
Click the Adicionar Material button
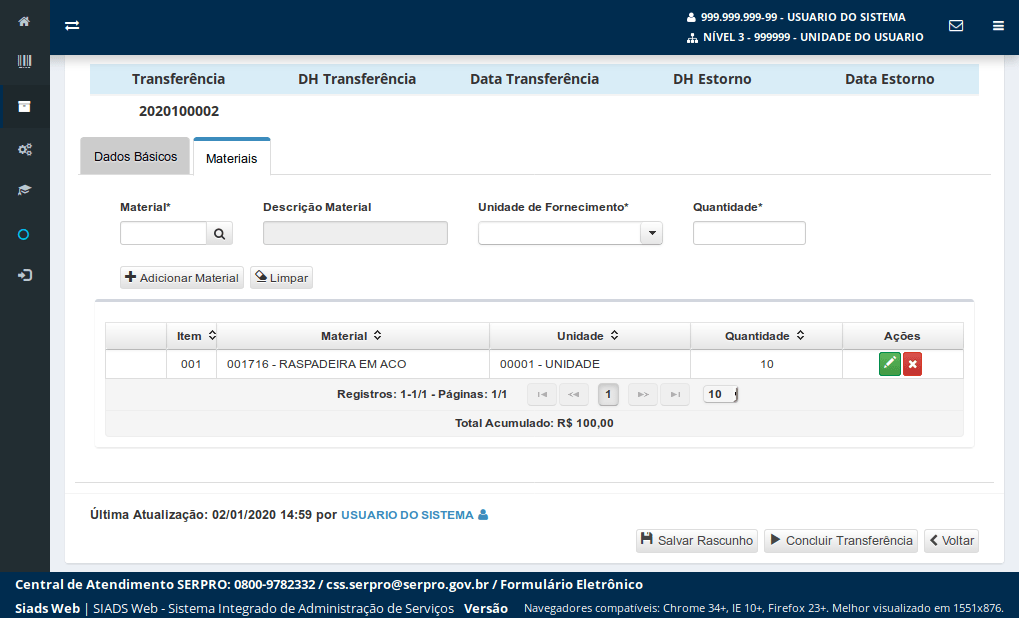(x=182, y=277)
